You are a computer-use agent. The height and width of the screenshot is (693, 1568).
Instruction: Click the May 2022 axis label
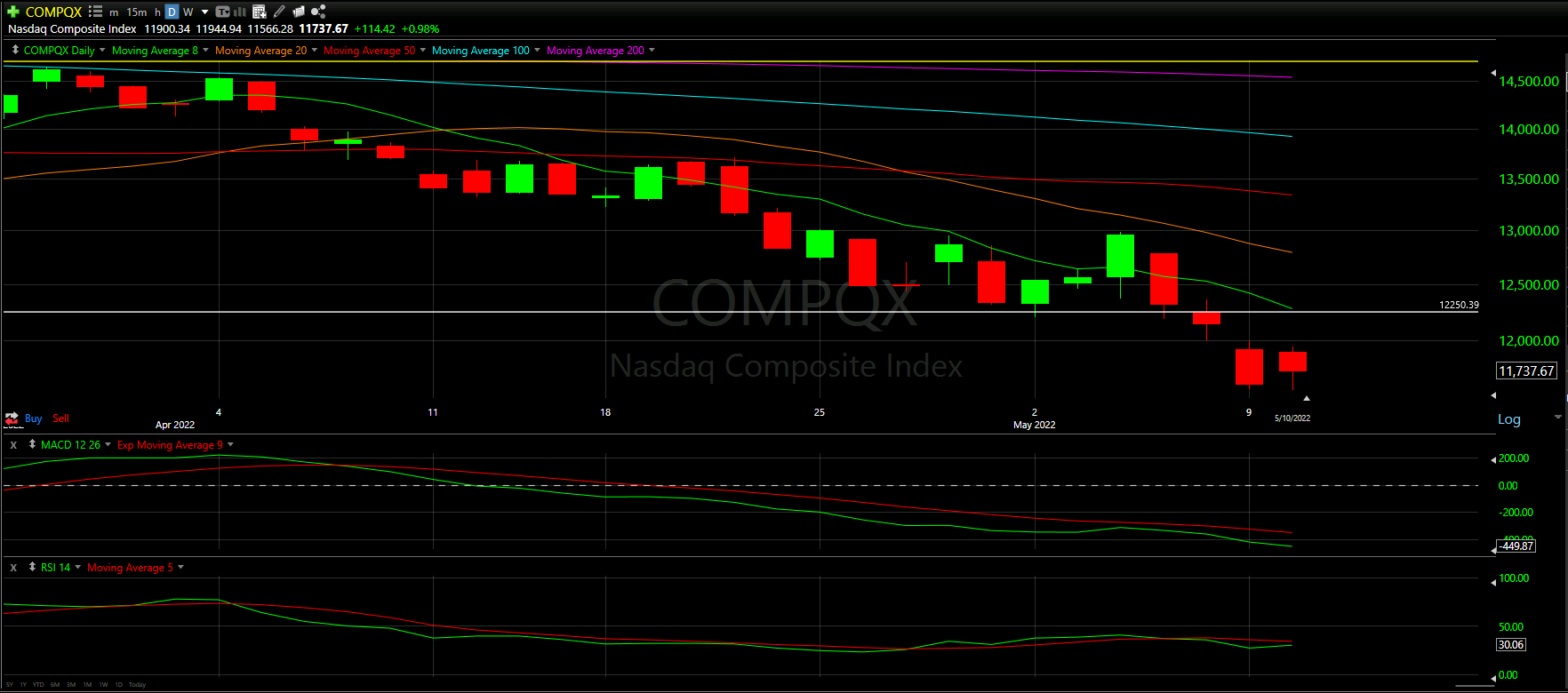tap(1035, 425)
